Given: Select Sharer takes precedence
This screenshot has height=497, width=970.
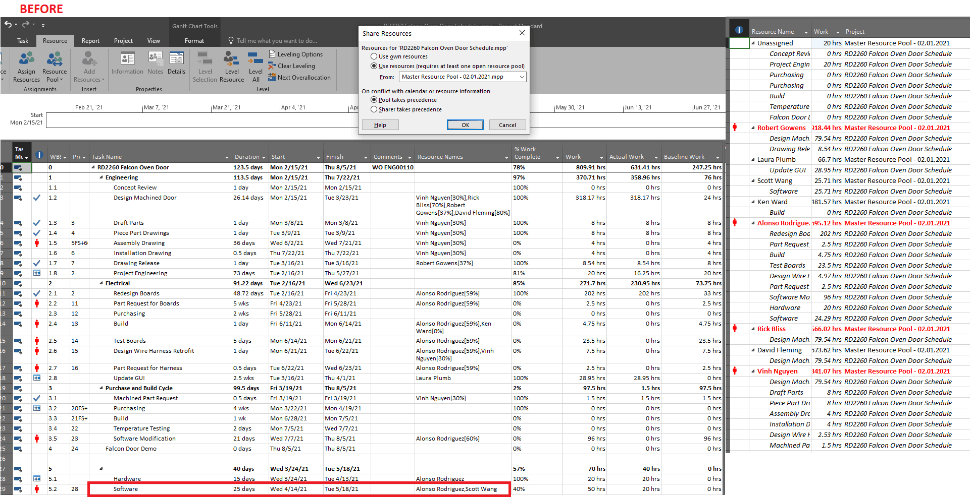Looking at the screenshot, I should (405, 110).
